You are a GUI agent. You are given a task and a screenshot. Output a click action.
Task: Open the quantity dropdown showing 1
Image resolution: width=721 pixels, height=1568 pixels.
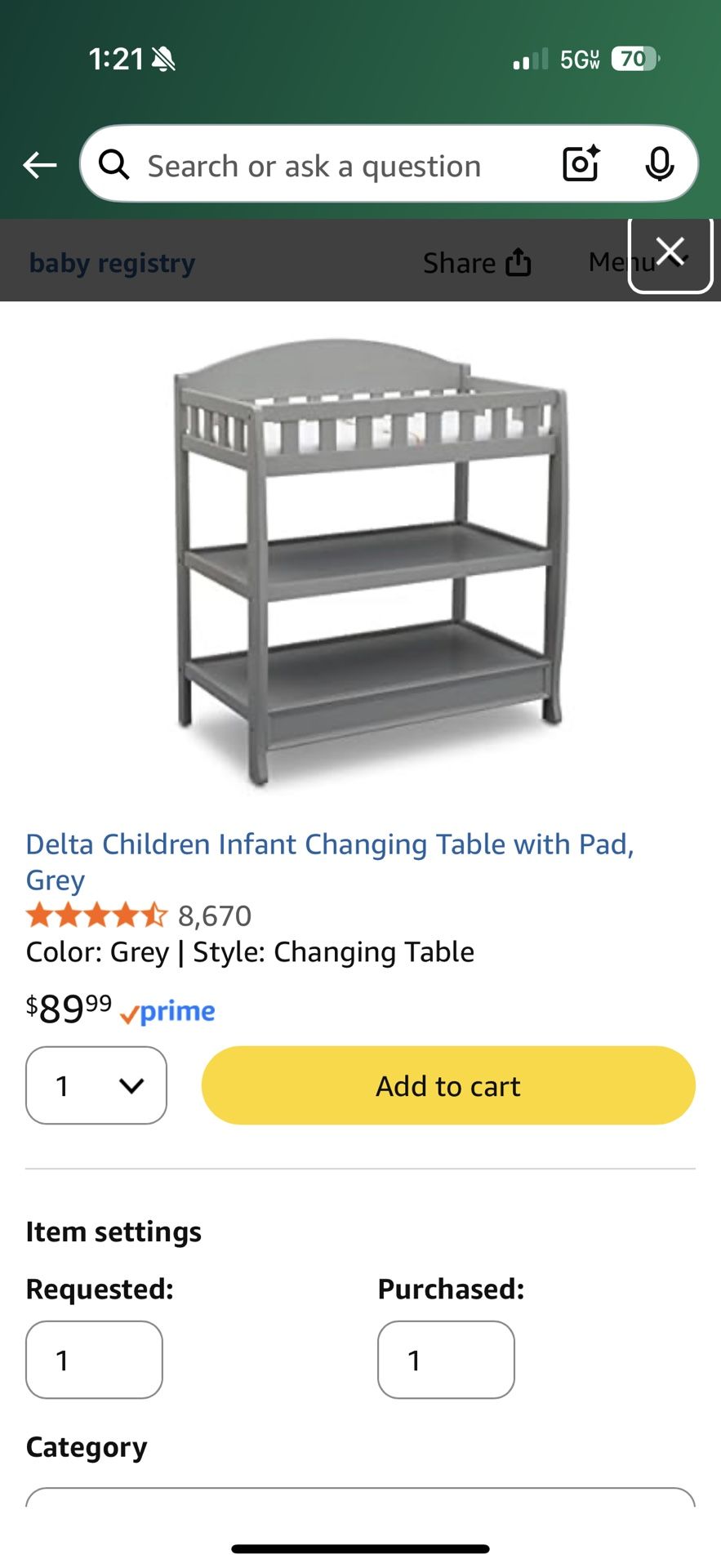pos(96,1086)
